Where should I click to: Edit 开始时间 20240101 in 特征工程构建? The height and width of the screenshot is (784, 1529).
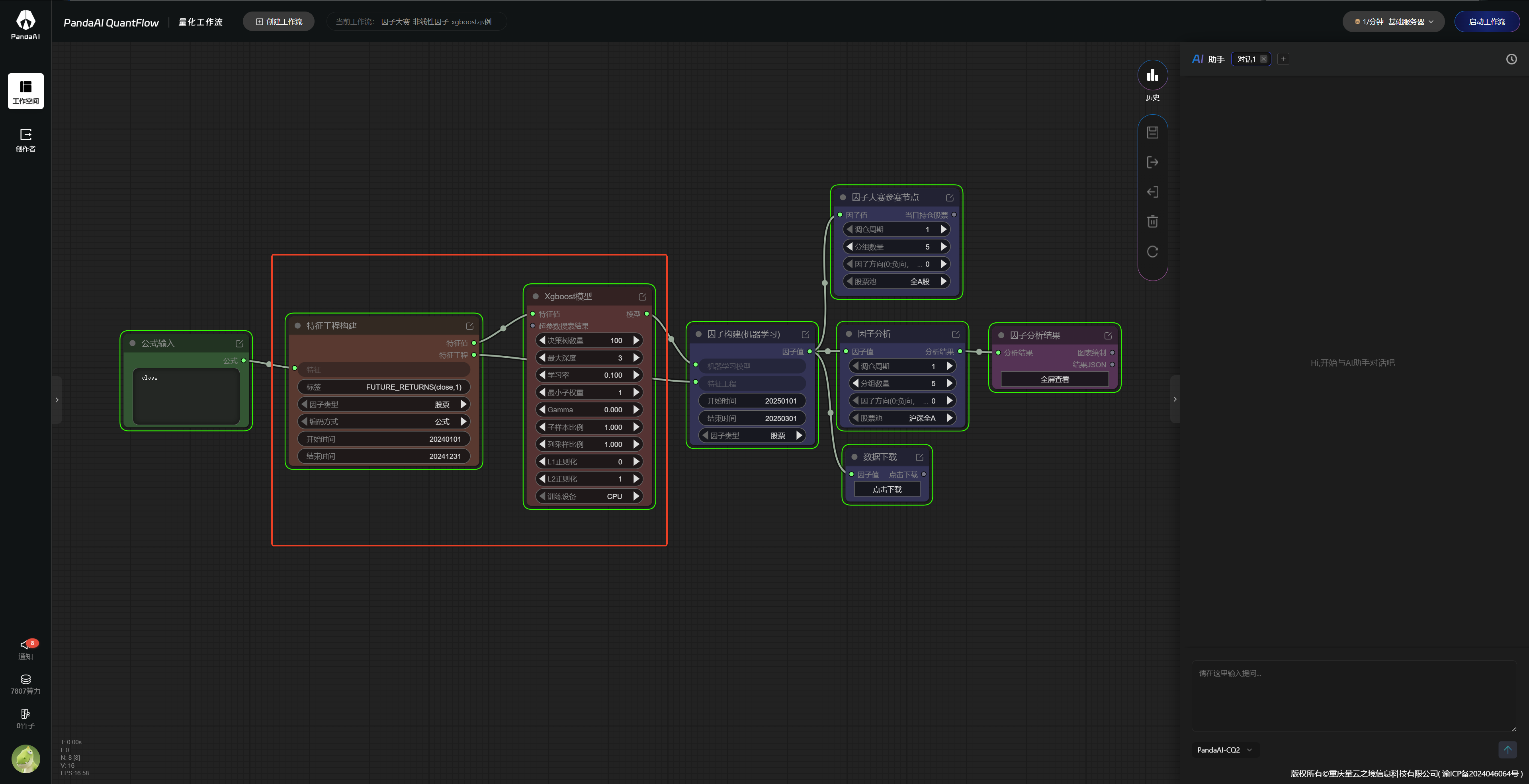point(384,439)
